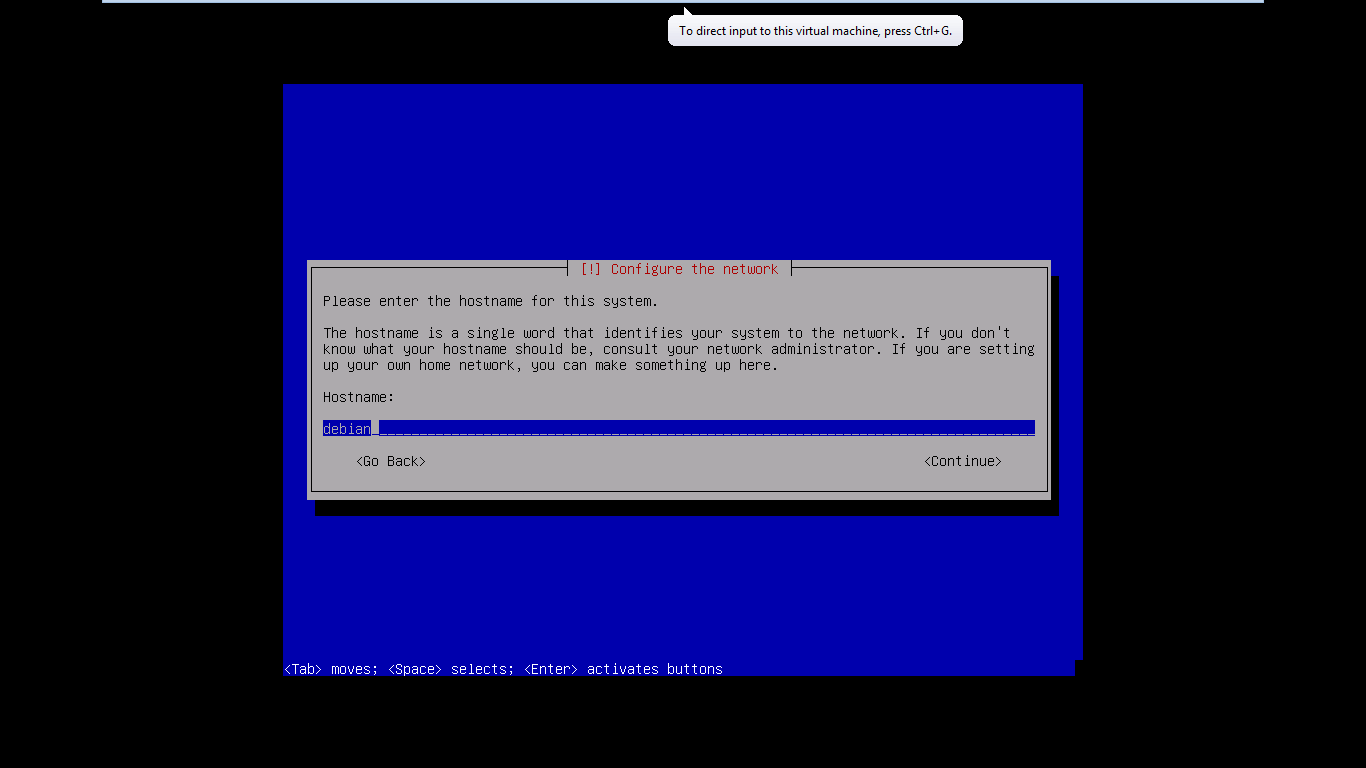Image resolution: width=1366 pixels, height=768 pixels.
Task: Click the 'Configure the network' dialog title
Action: [680, 269]
